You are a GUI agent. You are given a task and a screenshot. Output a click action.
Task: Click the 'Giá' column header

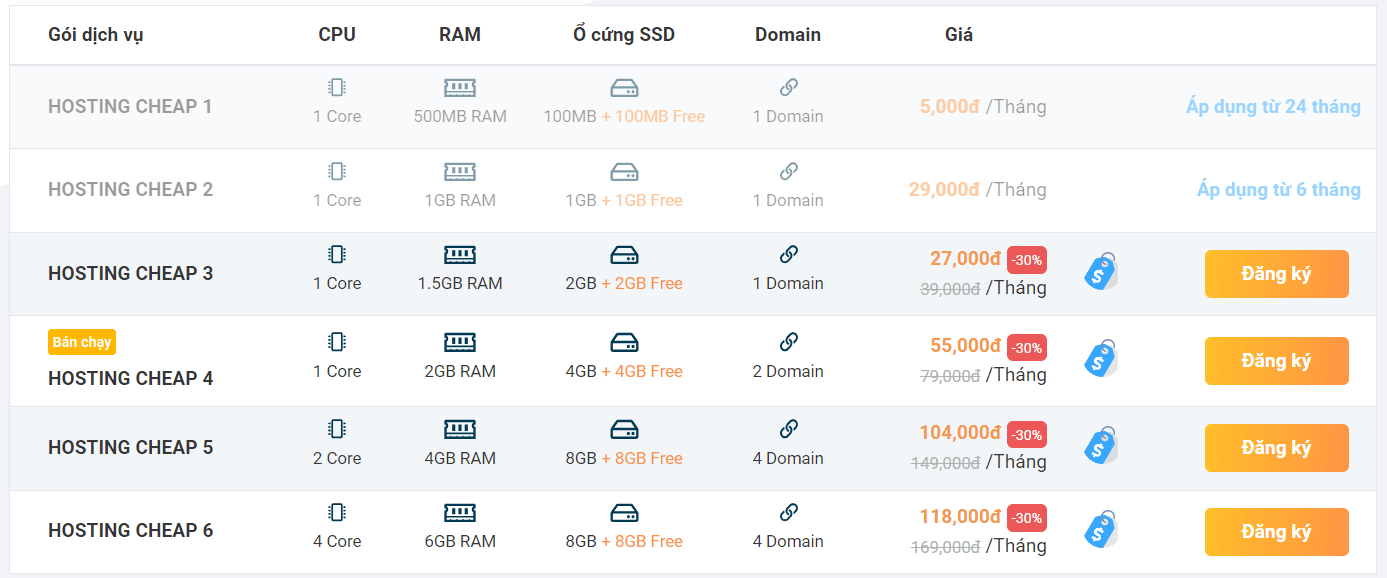pyautogui.click(x=959, y=35)
